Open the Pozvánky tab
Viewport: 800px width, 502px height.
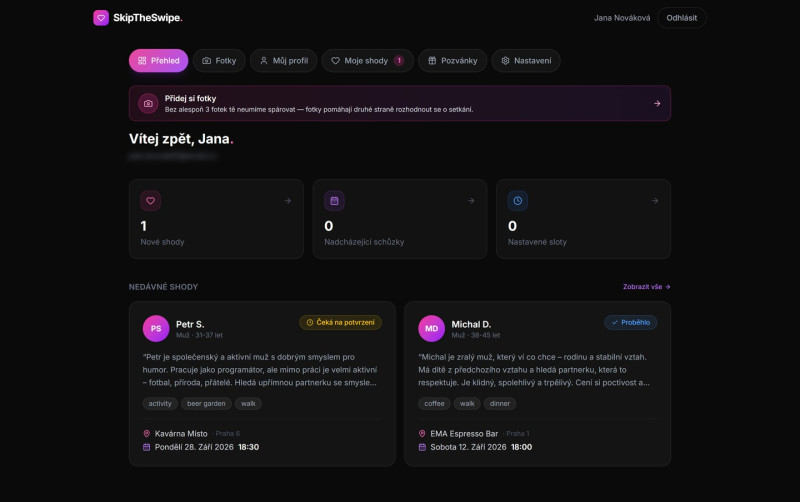(x=453, y=61)
